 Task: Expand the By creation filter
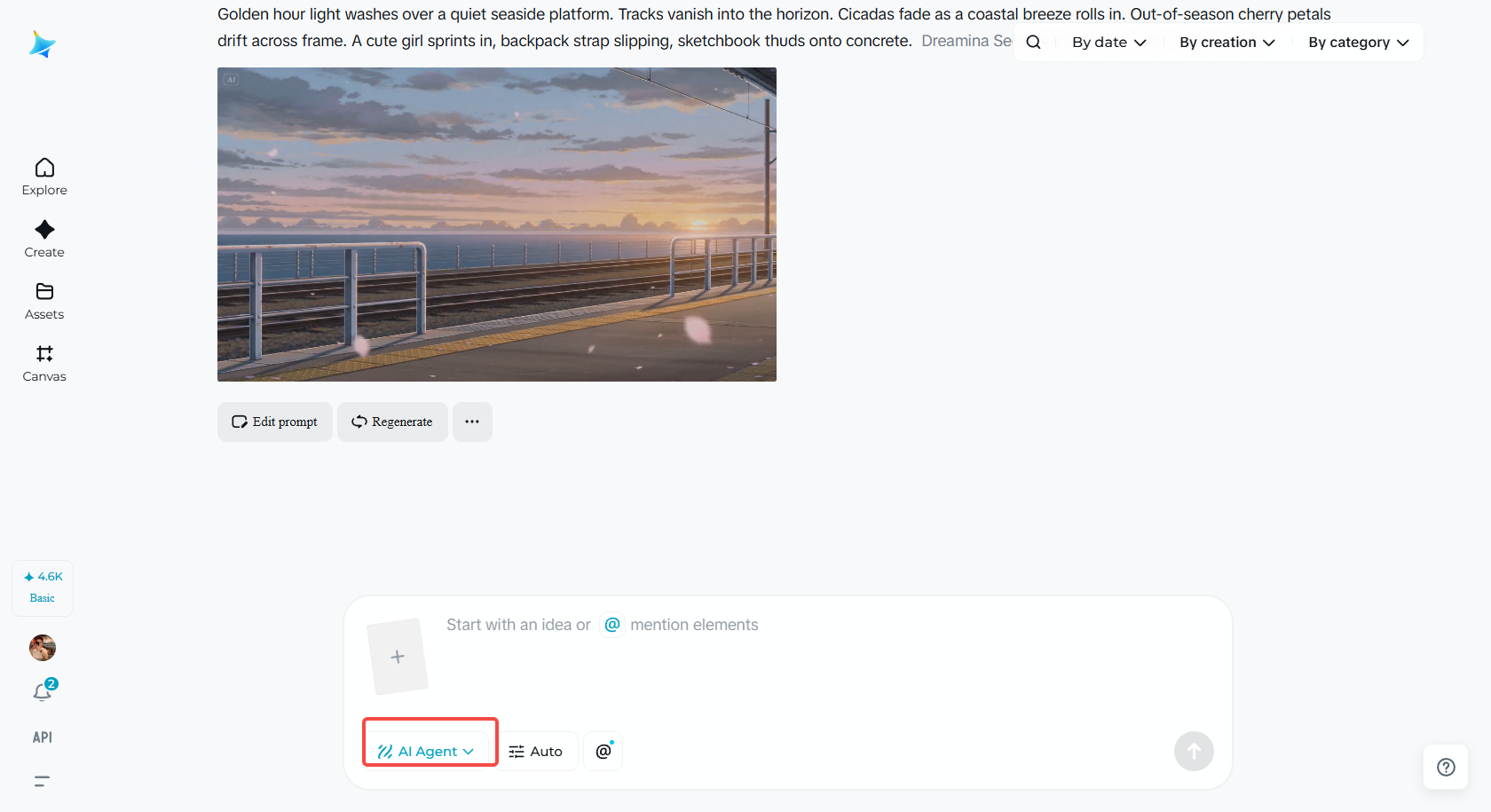1227,43
